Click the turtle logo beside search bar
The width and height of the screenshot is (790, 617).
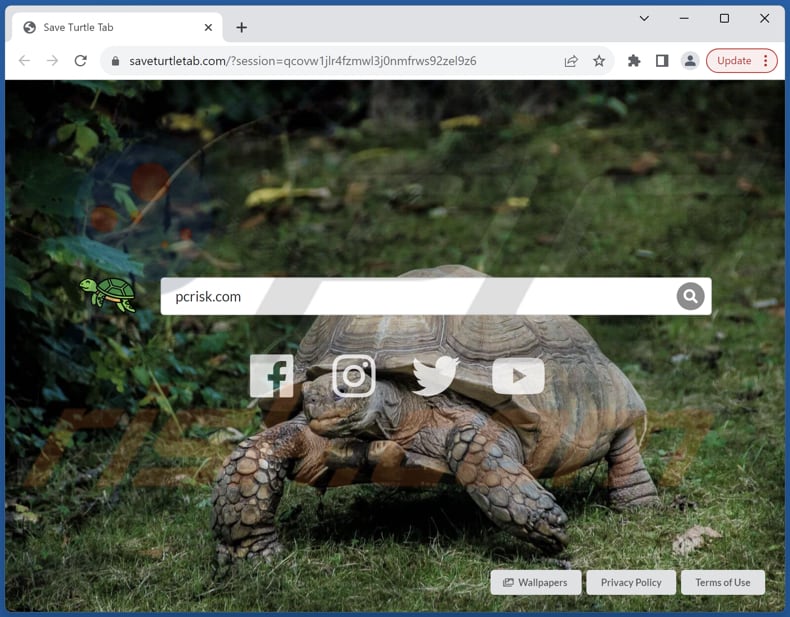[x=108, y=294]
